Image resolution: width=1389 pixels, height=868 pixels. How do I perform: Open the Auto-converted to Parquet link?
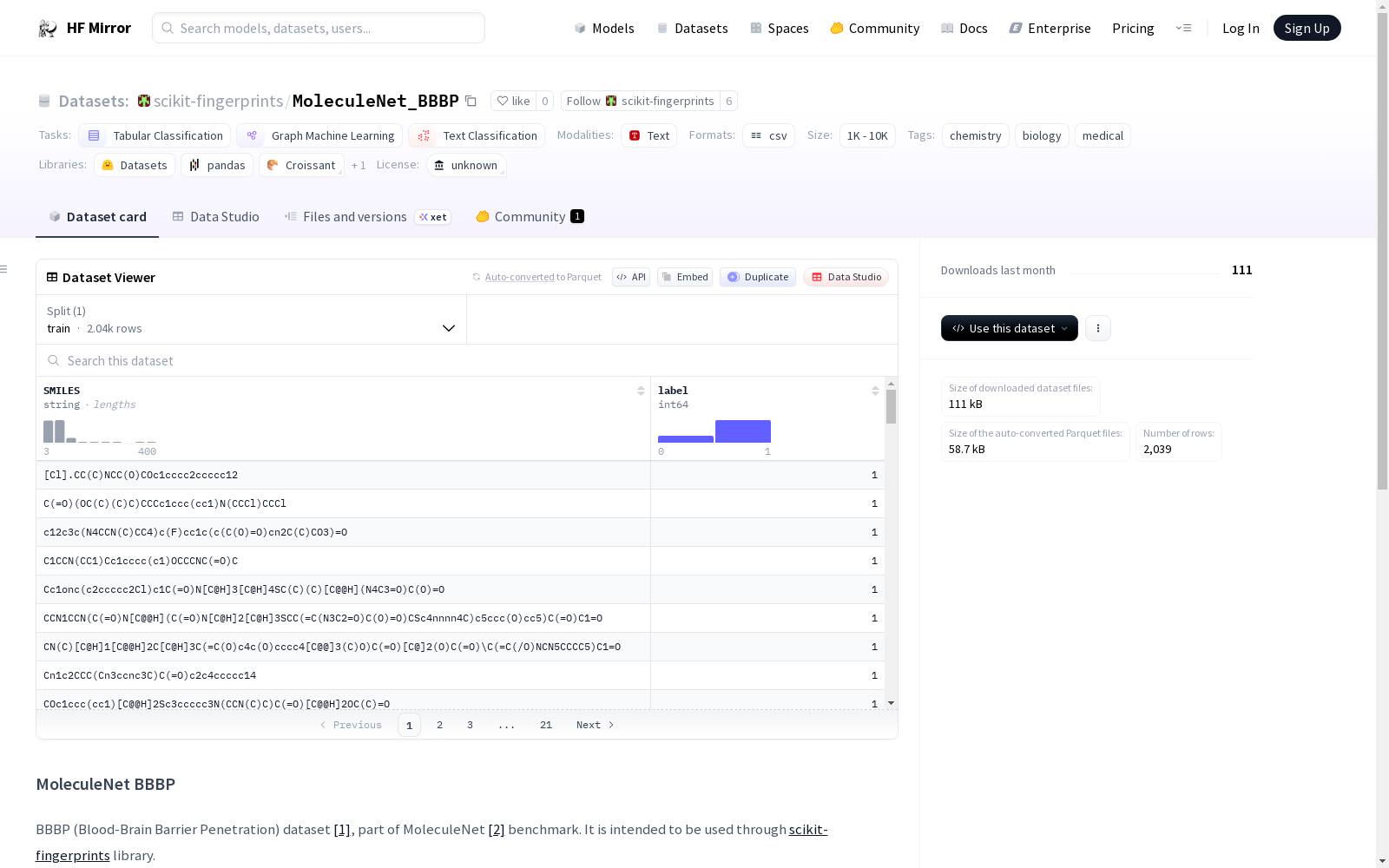520,277
